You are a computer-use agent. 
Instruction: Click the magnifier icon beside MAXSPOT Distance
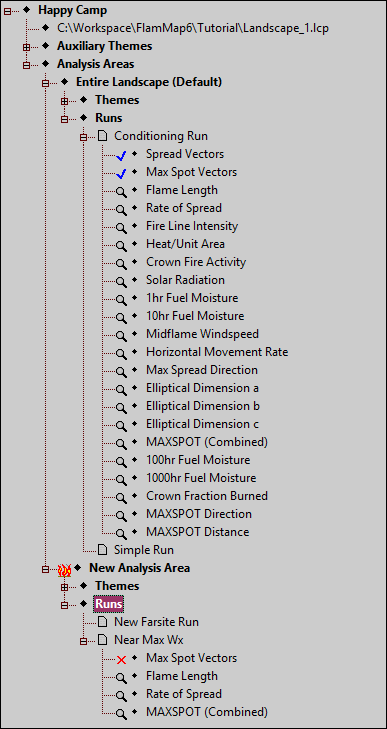click(121, 533)
